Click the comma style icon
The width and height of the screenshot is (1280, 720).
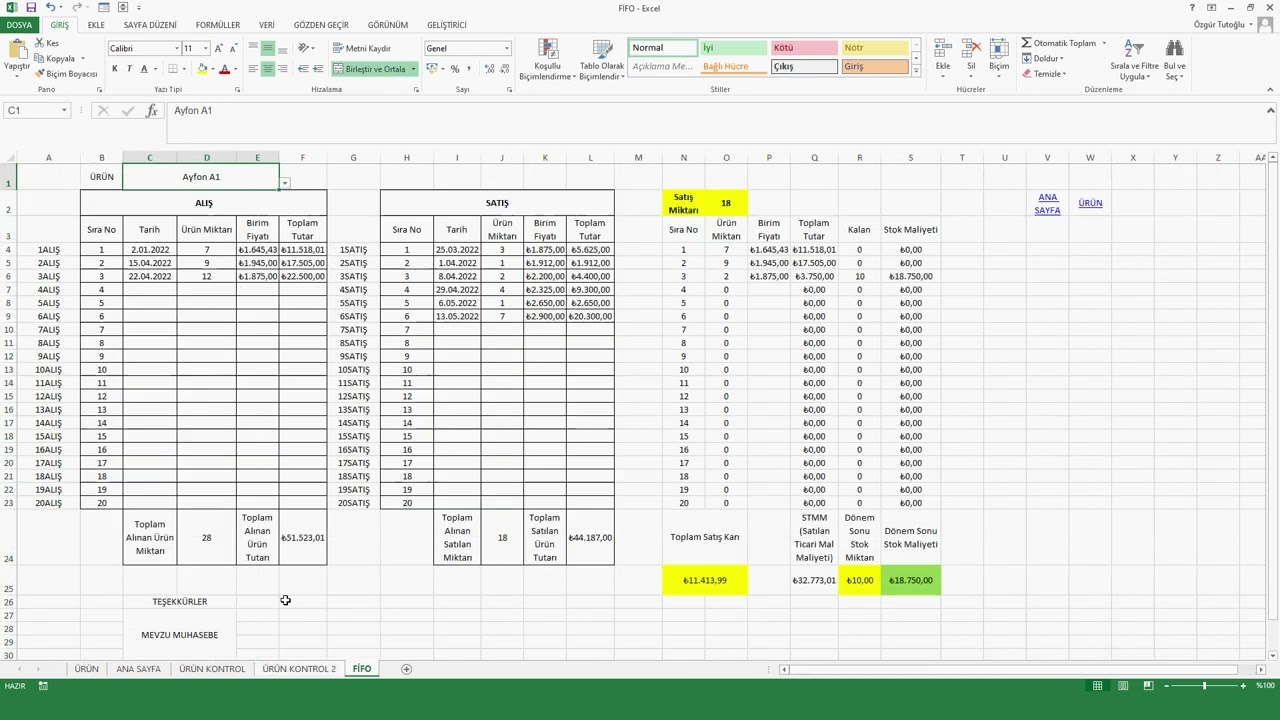pyautogui.click(x=469, y=69)
